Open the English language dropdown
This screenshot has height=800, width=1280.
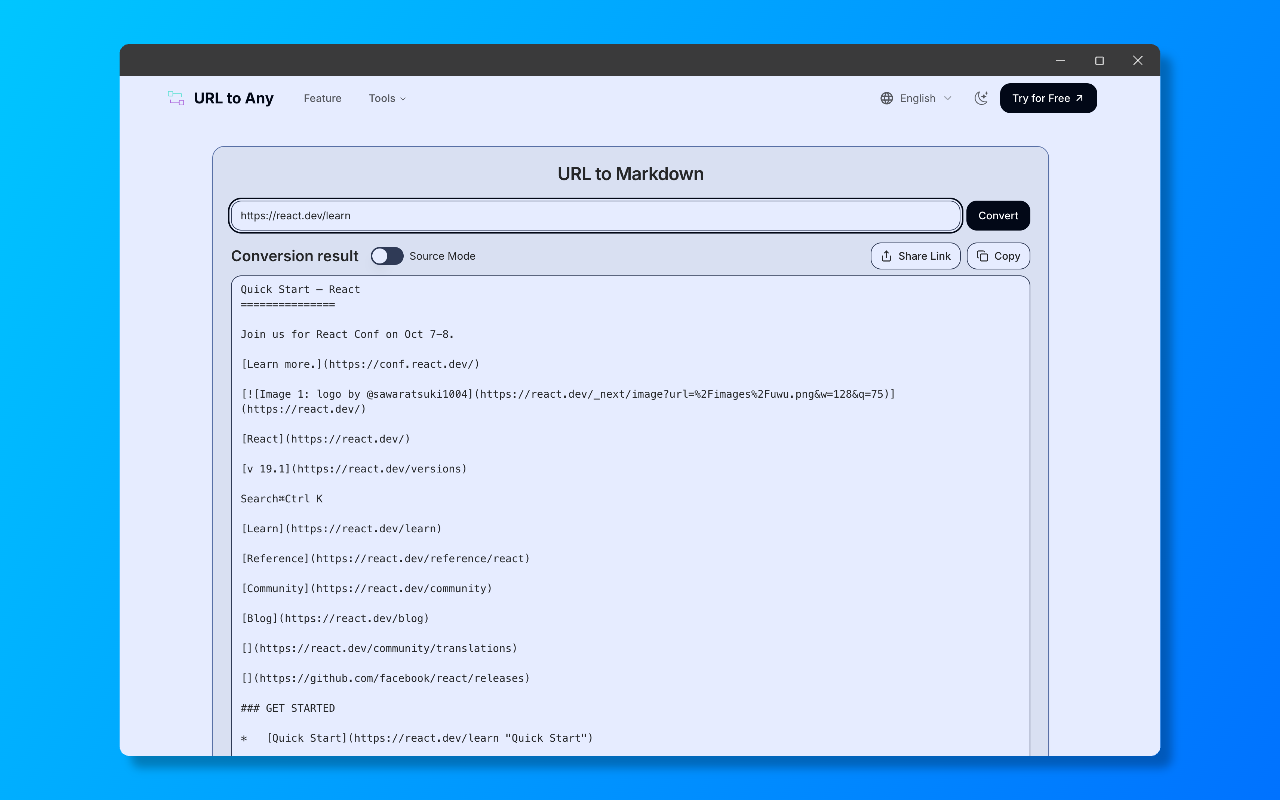916,98
